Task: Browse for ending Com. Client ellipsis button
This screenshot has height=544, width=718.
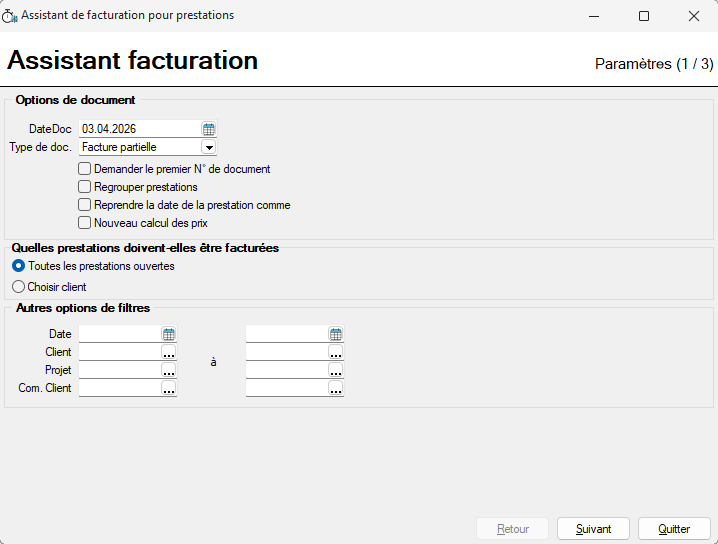Action: pyautogui.click(x=336, y=388)
